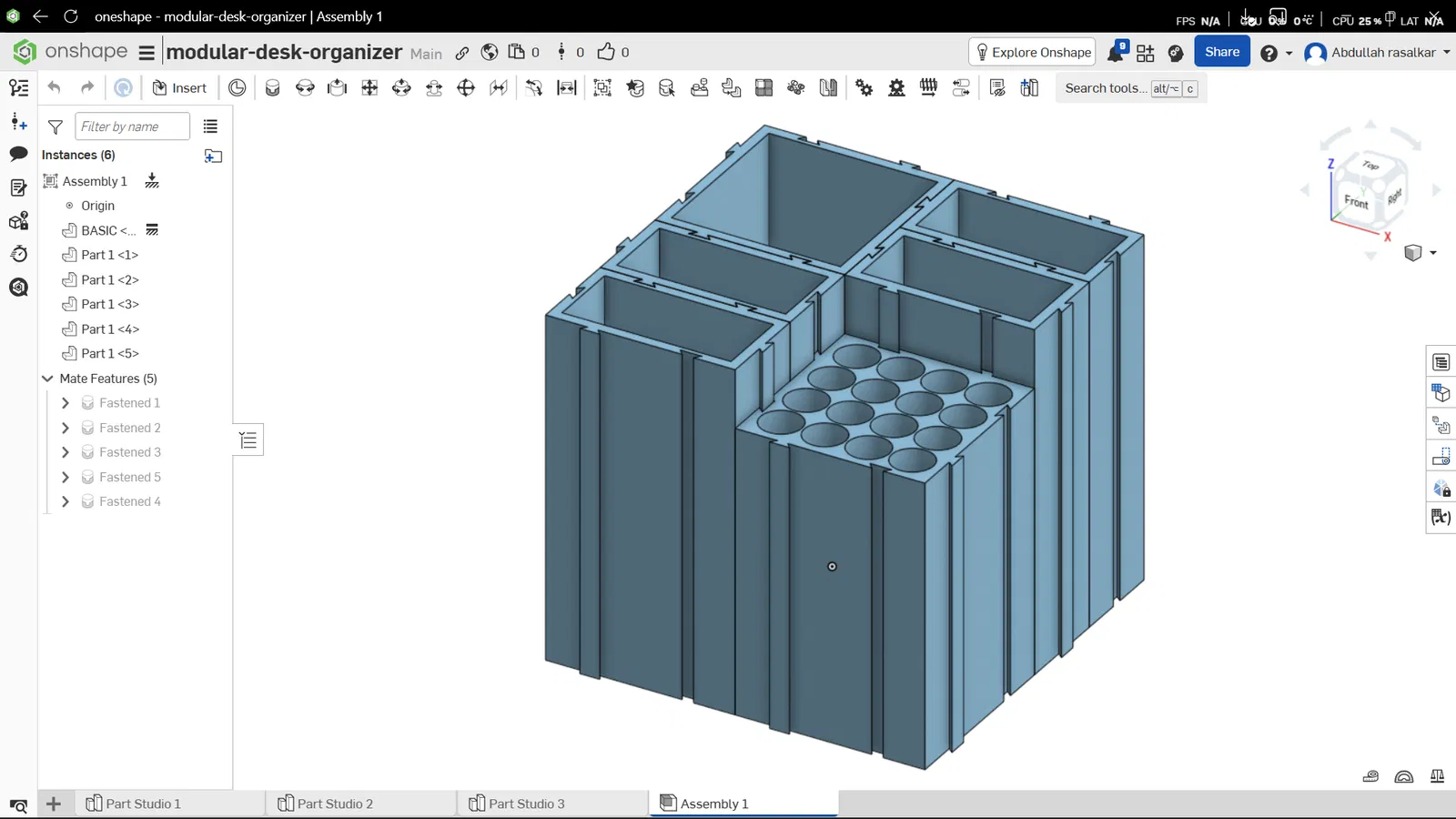
Task: Expand the Fastened 3 mate
Action: tap(66, 452)
